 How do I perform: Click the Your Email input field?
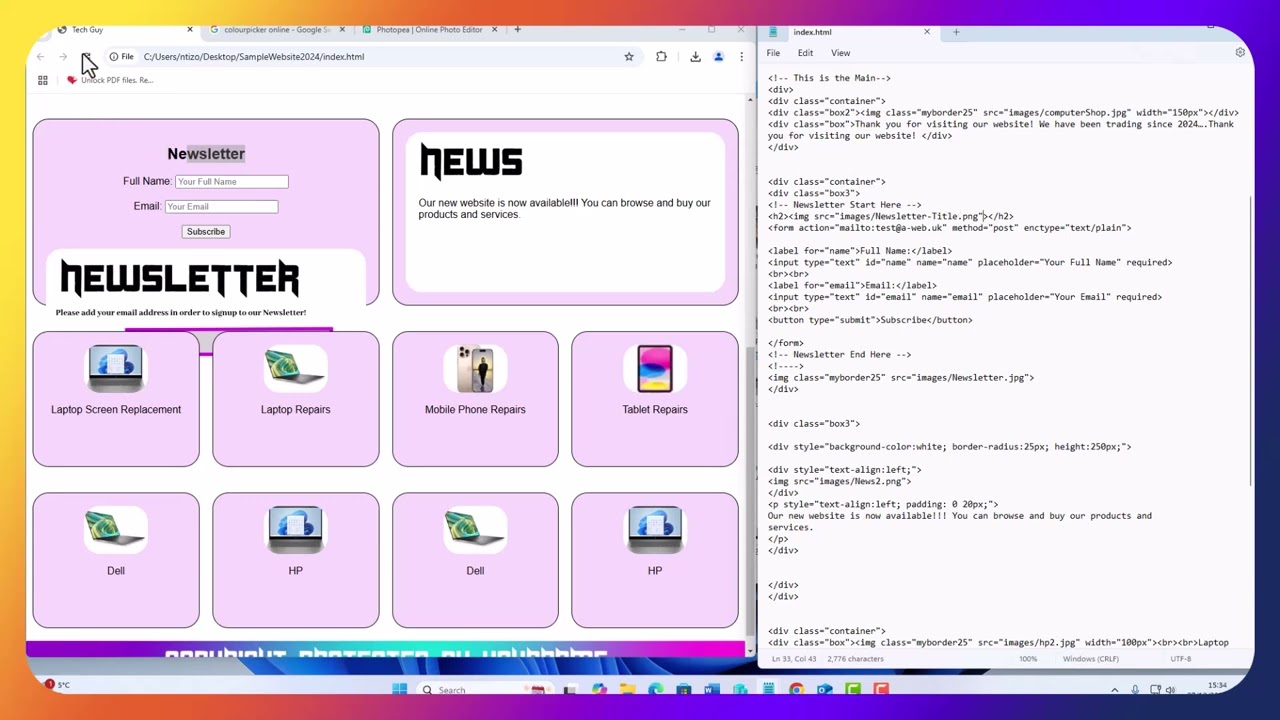(x=221, y=207)
